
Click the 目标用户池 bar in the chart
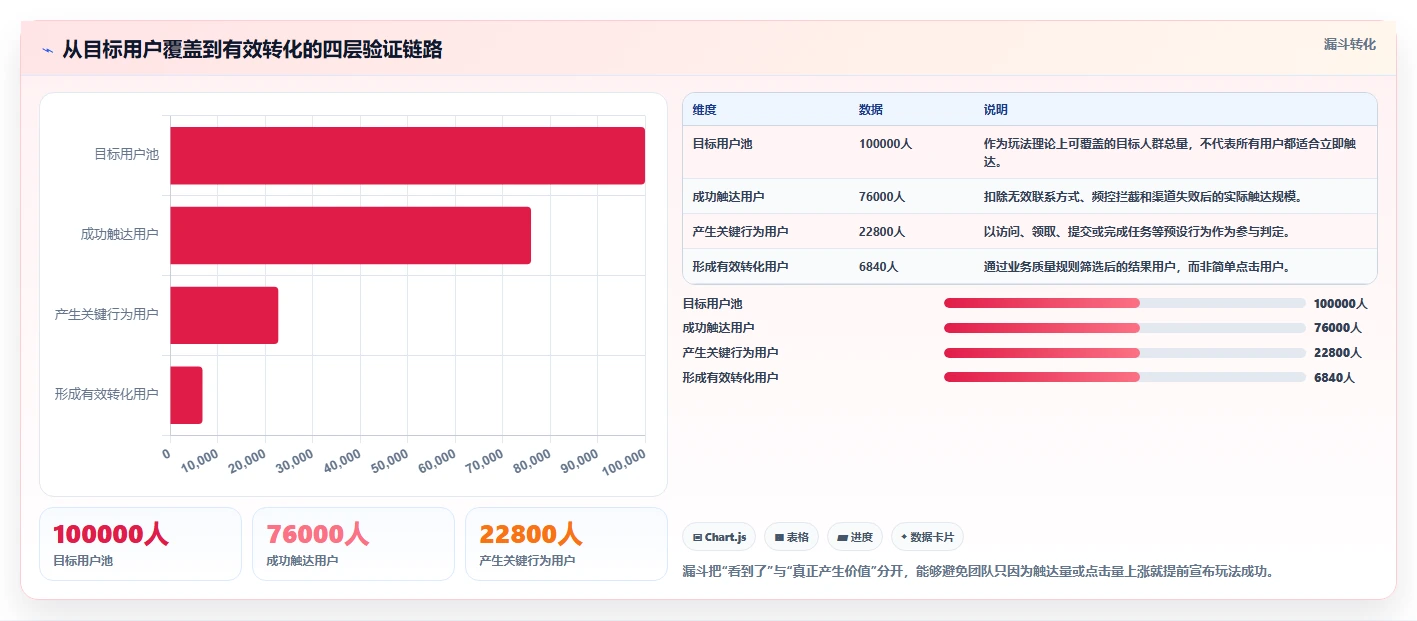[407, 155]
